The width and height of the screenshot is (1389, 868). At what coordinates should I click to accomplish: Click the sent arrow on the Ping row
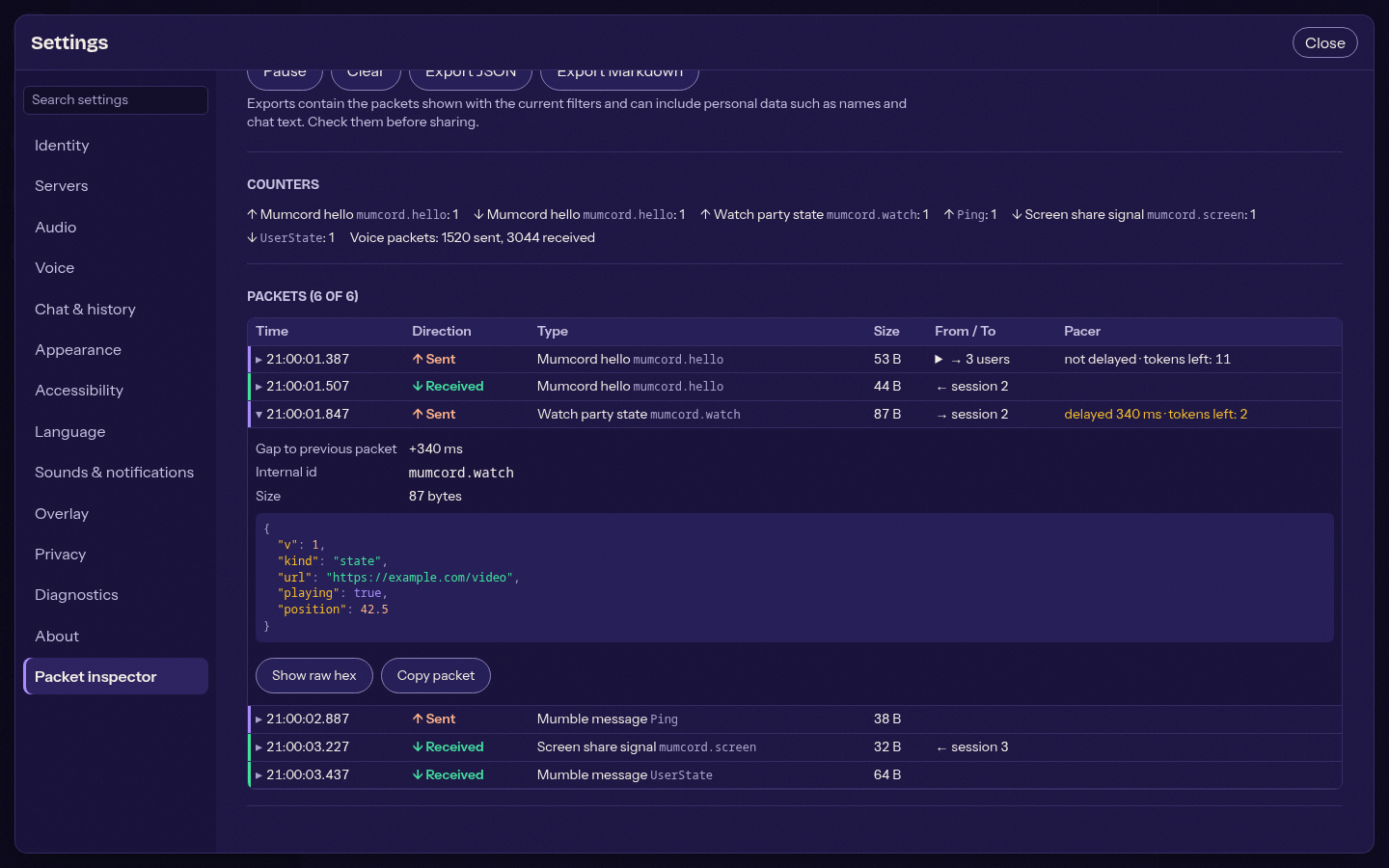[x=418, y=719]
